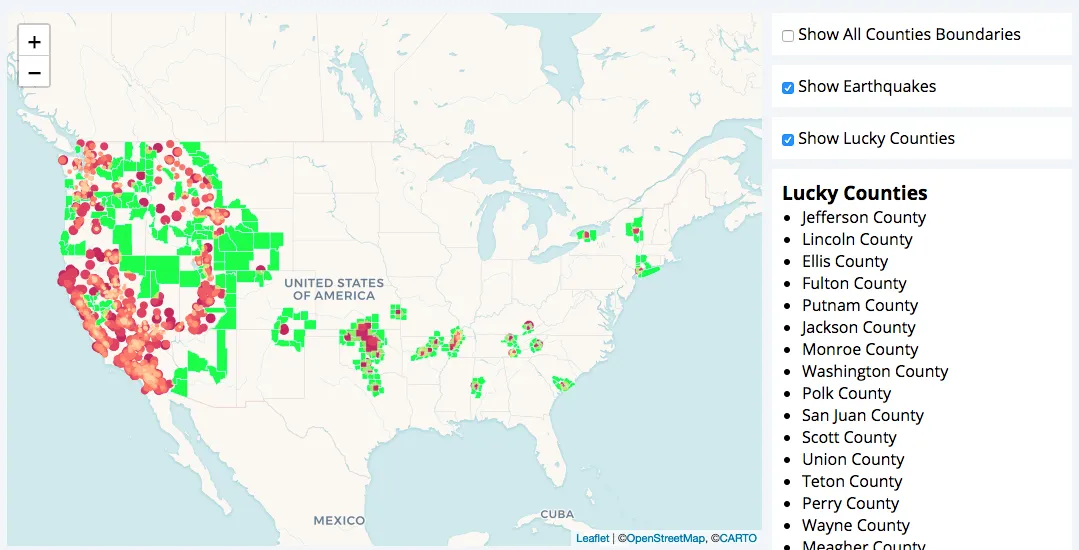Select Washington County list item
The width and height of the screenshot is (1079, 550).
click(874, 371)
